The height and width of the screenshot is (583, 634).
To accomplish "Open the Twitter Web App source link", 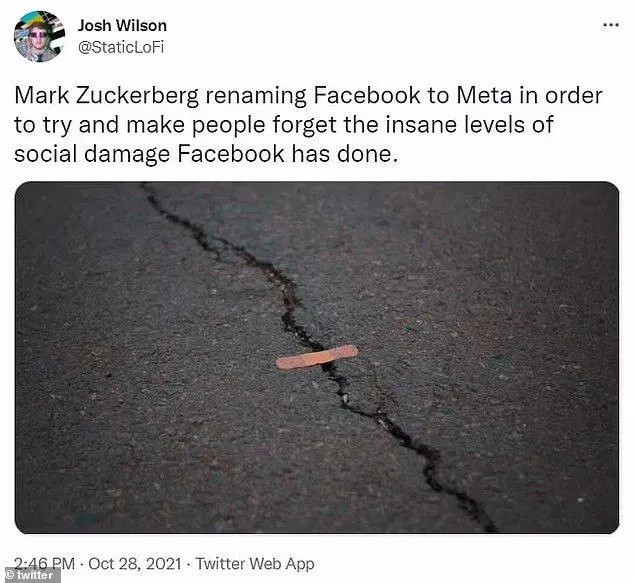I will pos(255,563).
